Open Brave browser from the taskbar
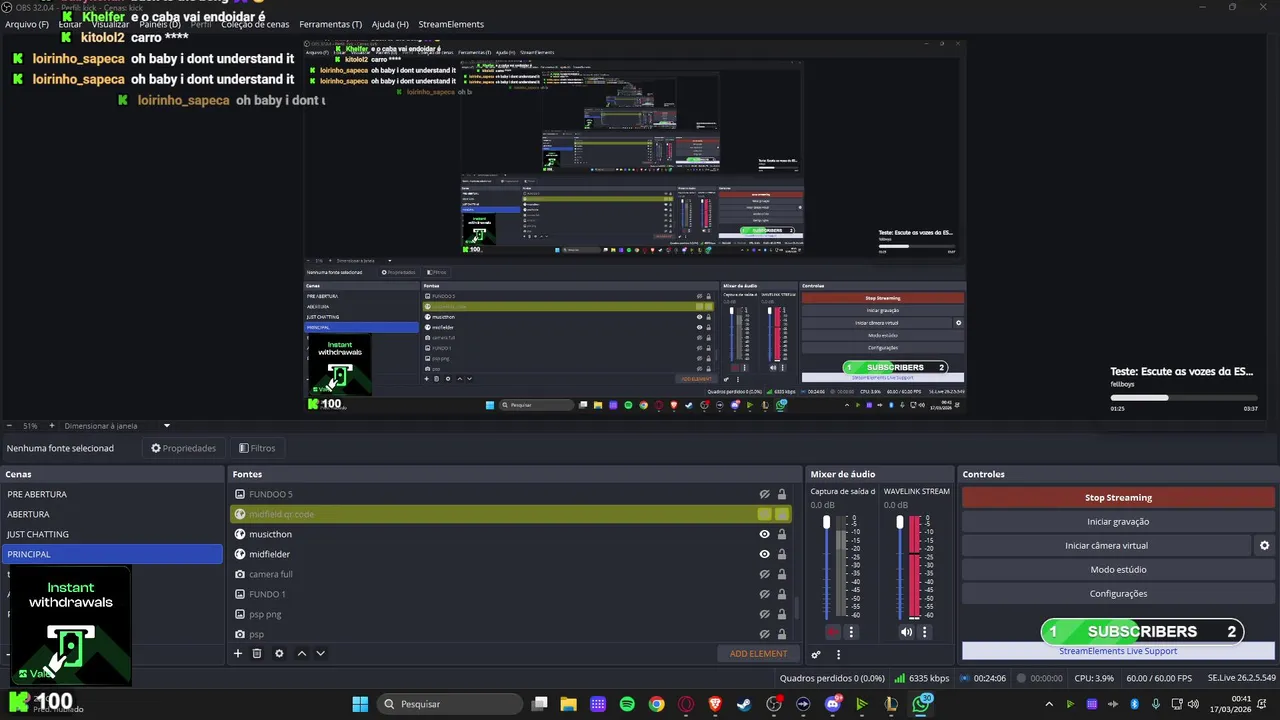This screenshot has height=720, width=1280. (715, 704)
